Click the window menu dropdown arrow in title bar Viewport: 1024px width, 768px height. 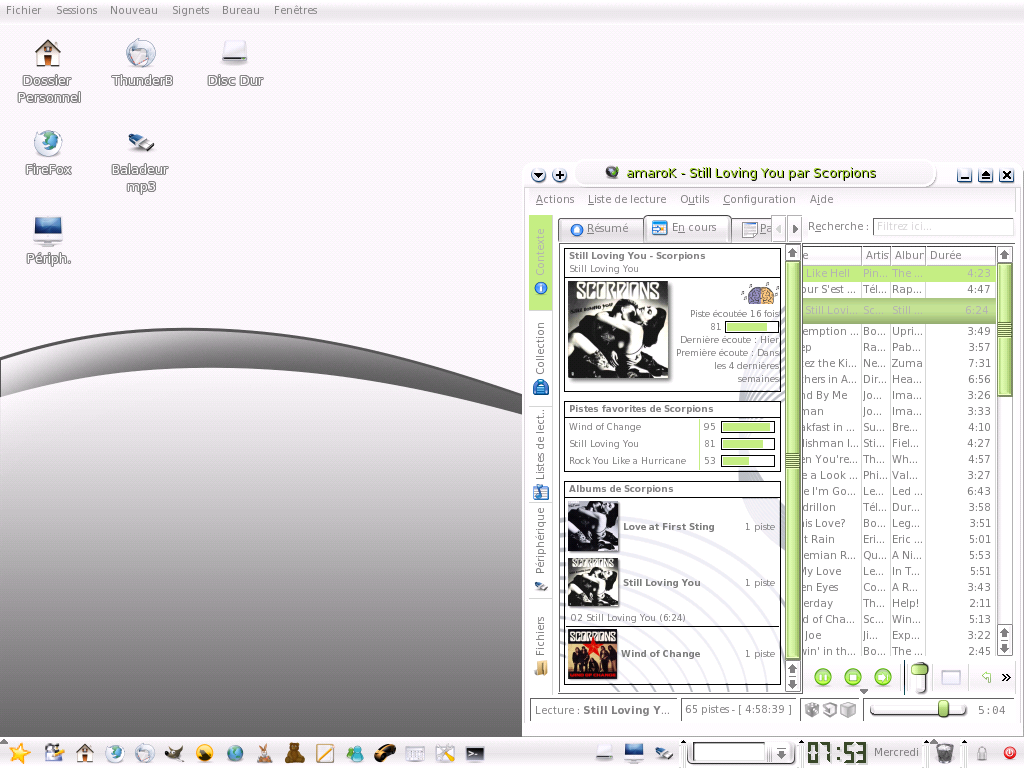pyautogui.click(x=538, y=175)
